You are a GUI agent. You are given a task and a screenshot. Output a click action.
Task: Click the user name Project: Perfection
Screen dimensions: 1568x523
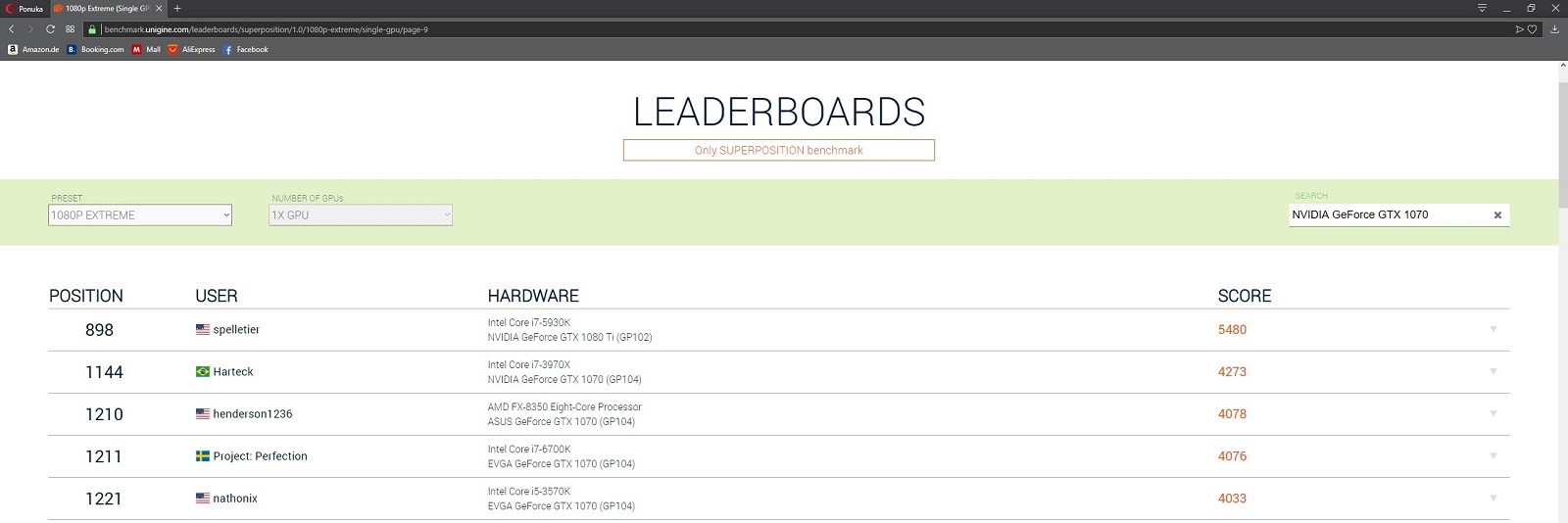coord(260,456)
